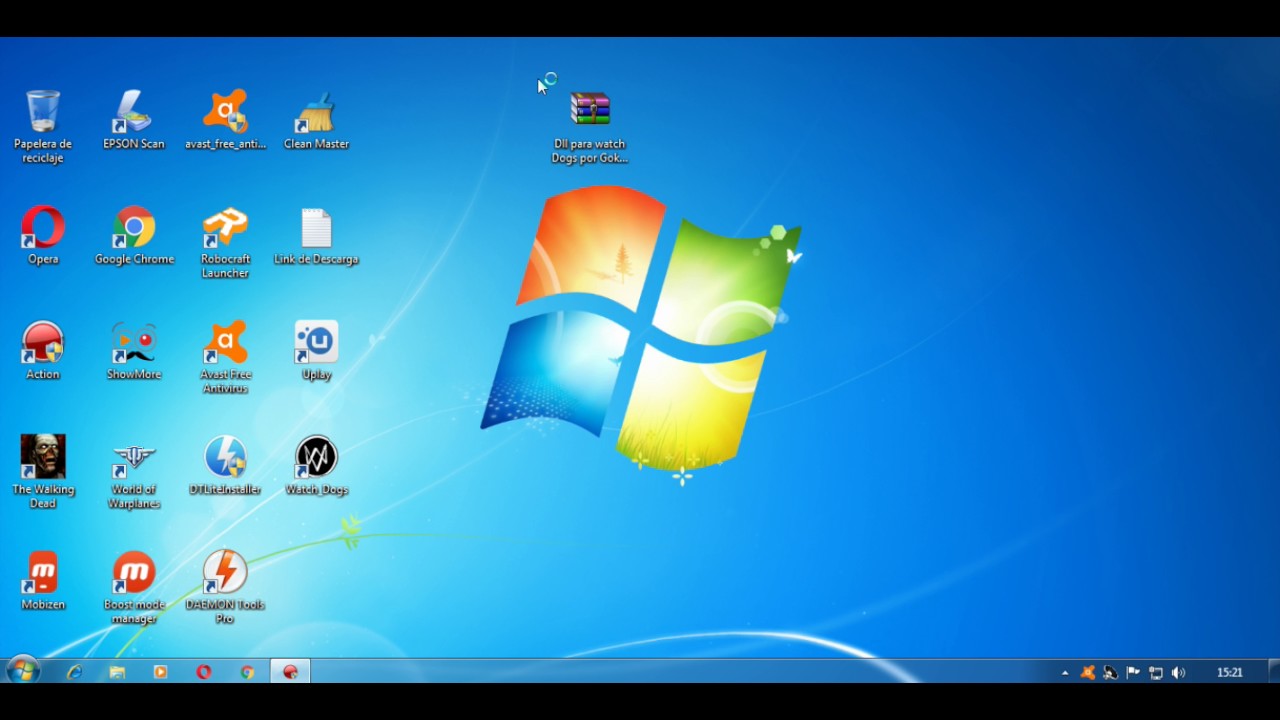Select the Google Chrome desktop shortcut
The width and height of the screenshot is (1280, 720).
pos(134,235)
